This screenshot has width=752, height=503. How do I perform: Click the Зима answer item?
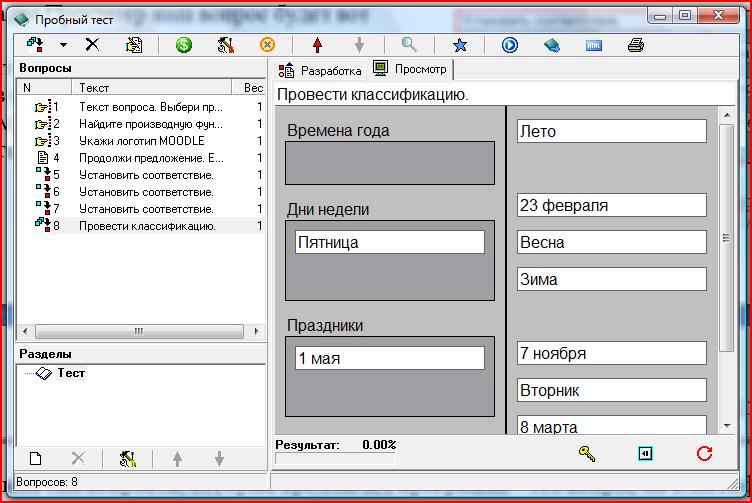tap(611, 279)
